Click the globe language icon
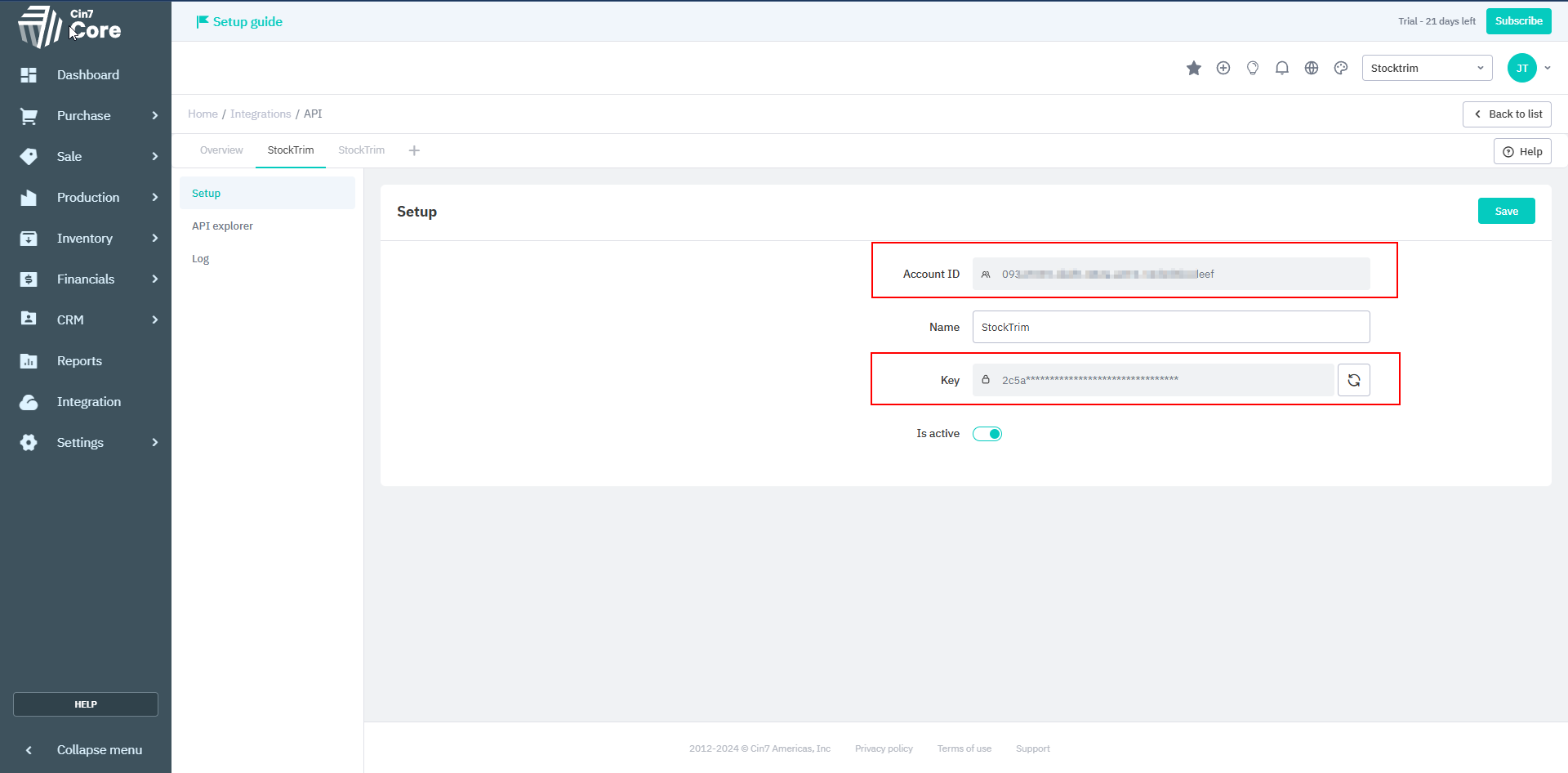1568x773 pixels. (1311, 68)
